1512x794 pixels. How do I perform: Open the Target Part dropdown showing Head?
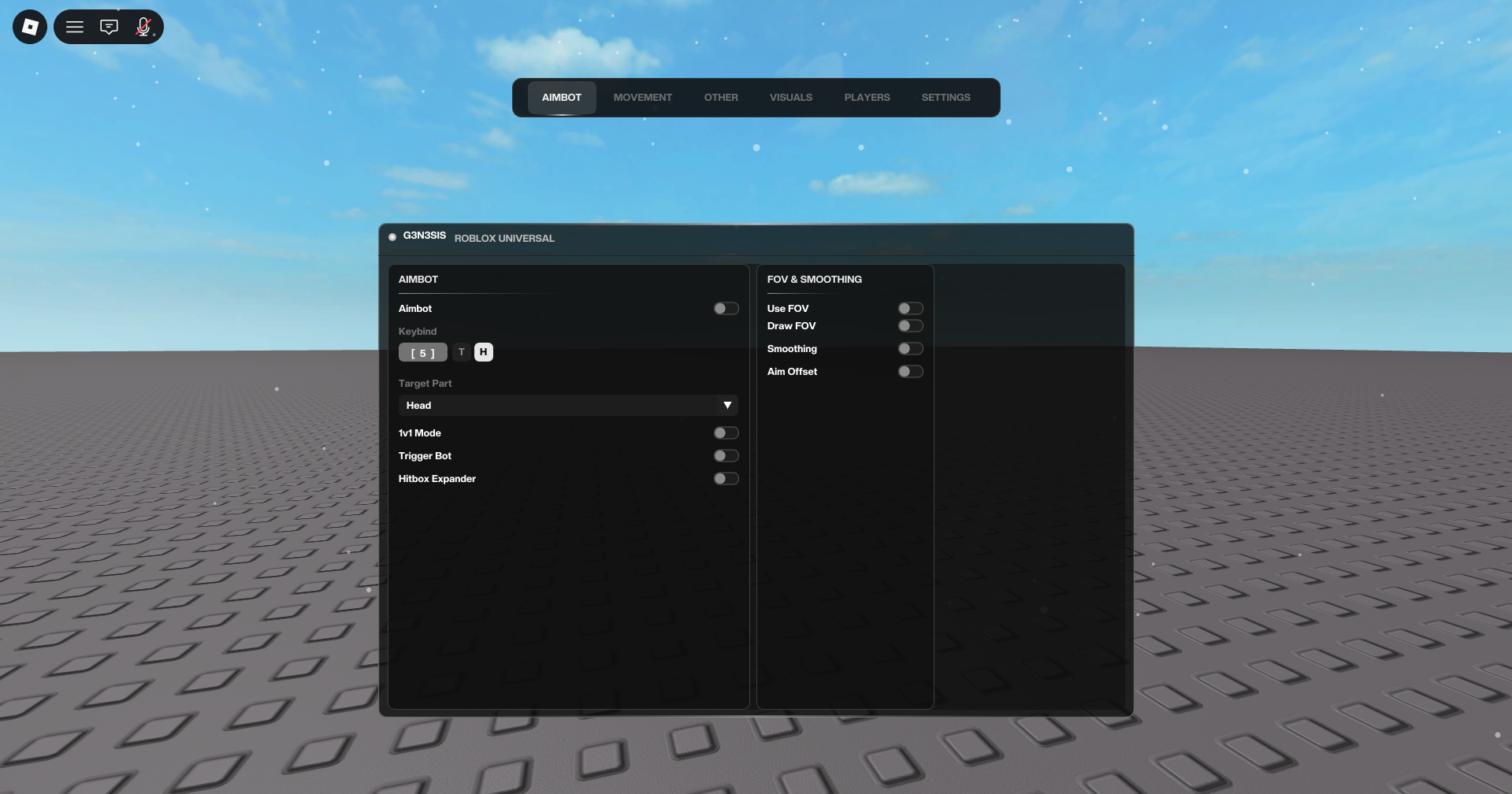[567, 405]
